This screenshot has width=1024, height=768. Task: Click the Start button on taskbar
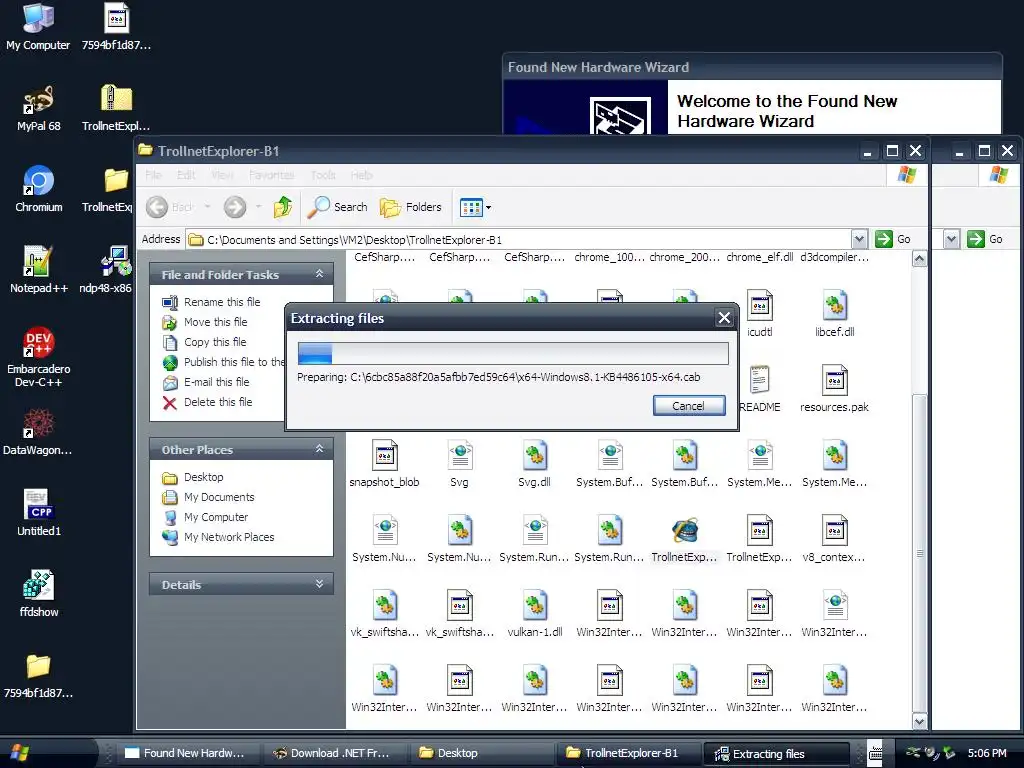(x=20, y=753)
